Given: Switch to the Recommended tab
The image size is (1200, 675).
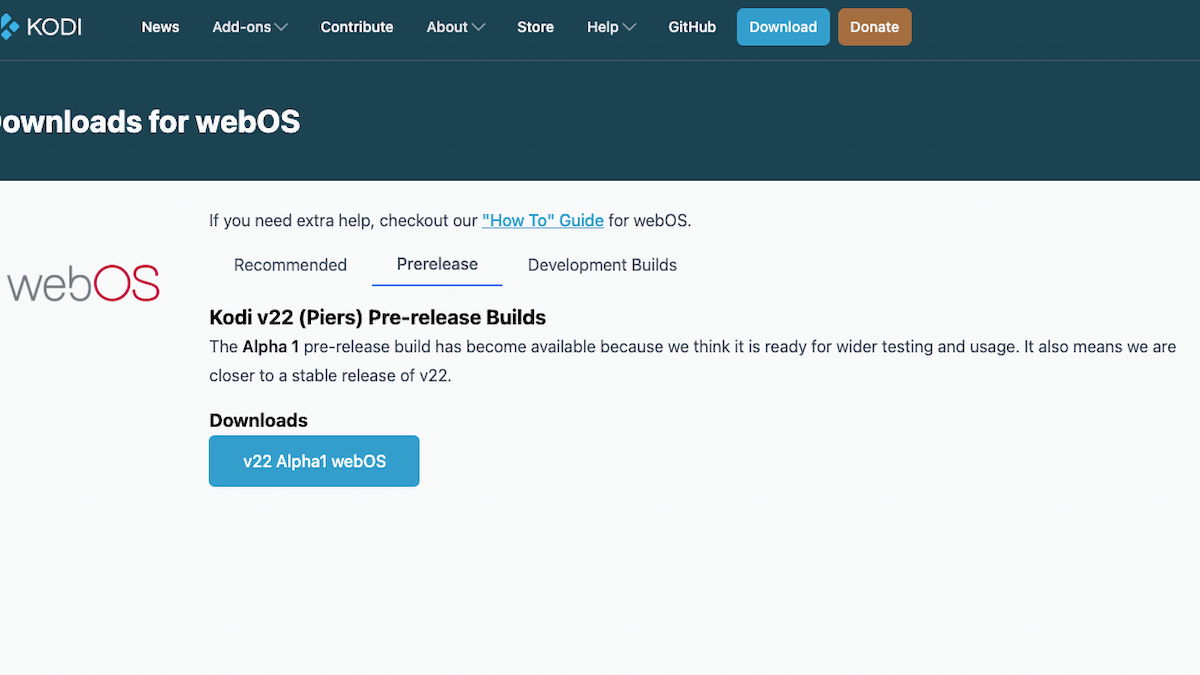Looking at the screenshot, I should [x=290, y=265].
